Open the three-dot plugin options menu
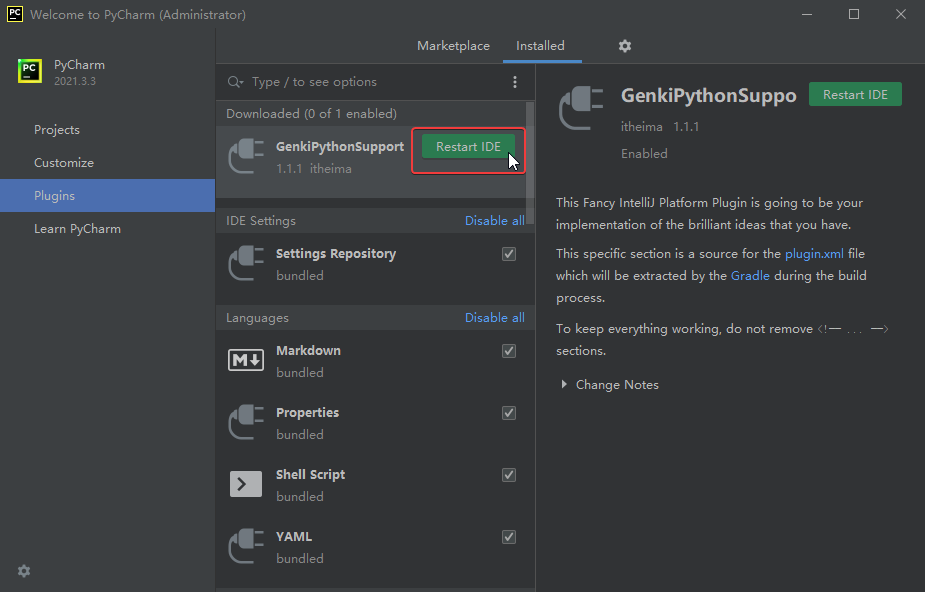925x592 pixels. [x=514, y=82]
